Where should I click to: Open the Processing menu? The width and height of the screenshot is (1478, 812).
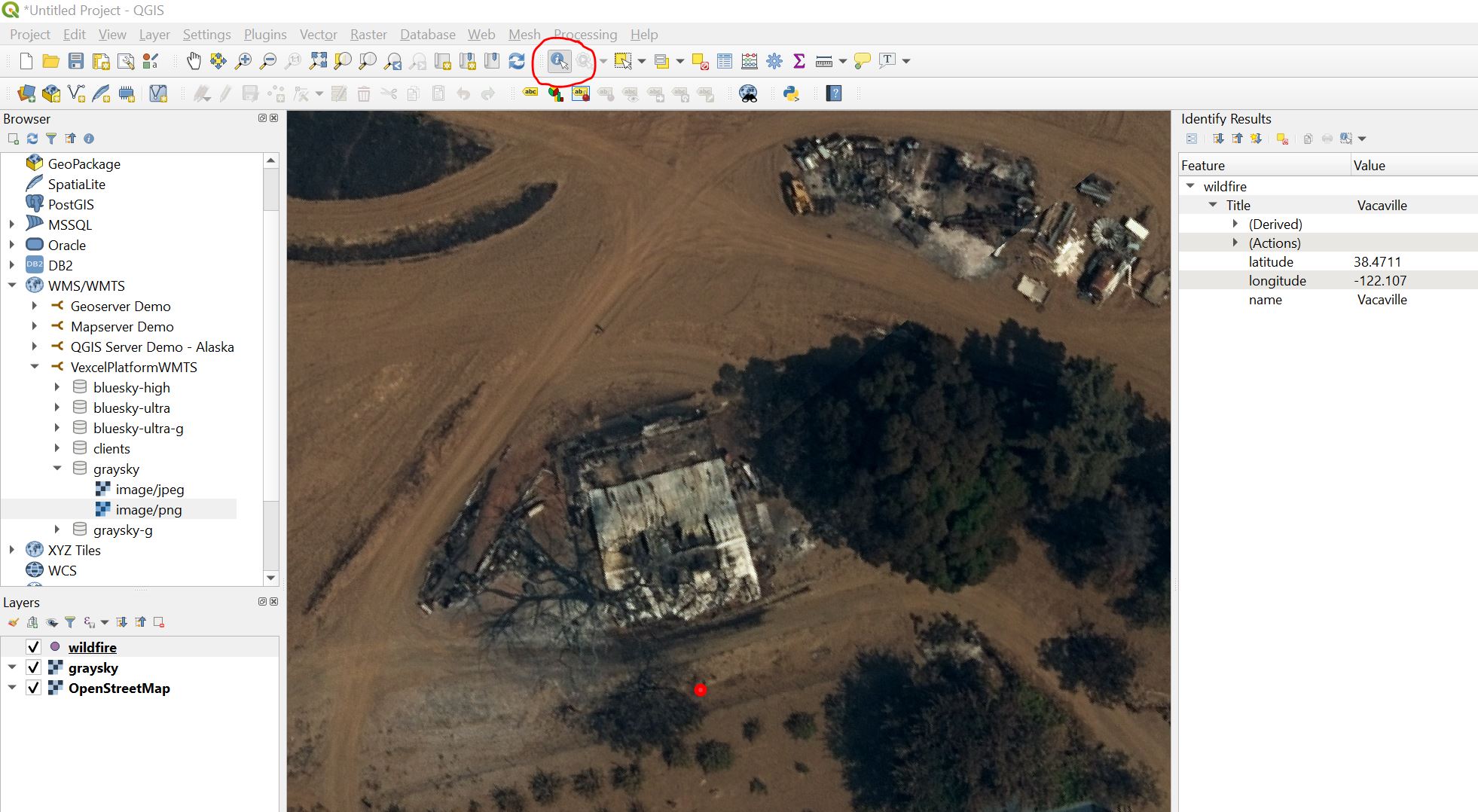click(585, 35)
